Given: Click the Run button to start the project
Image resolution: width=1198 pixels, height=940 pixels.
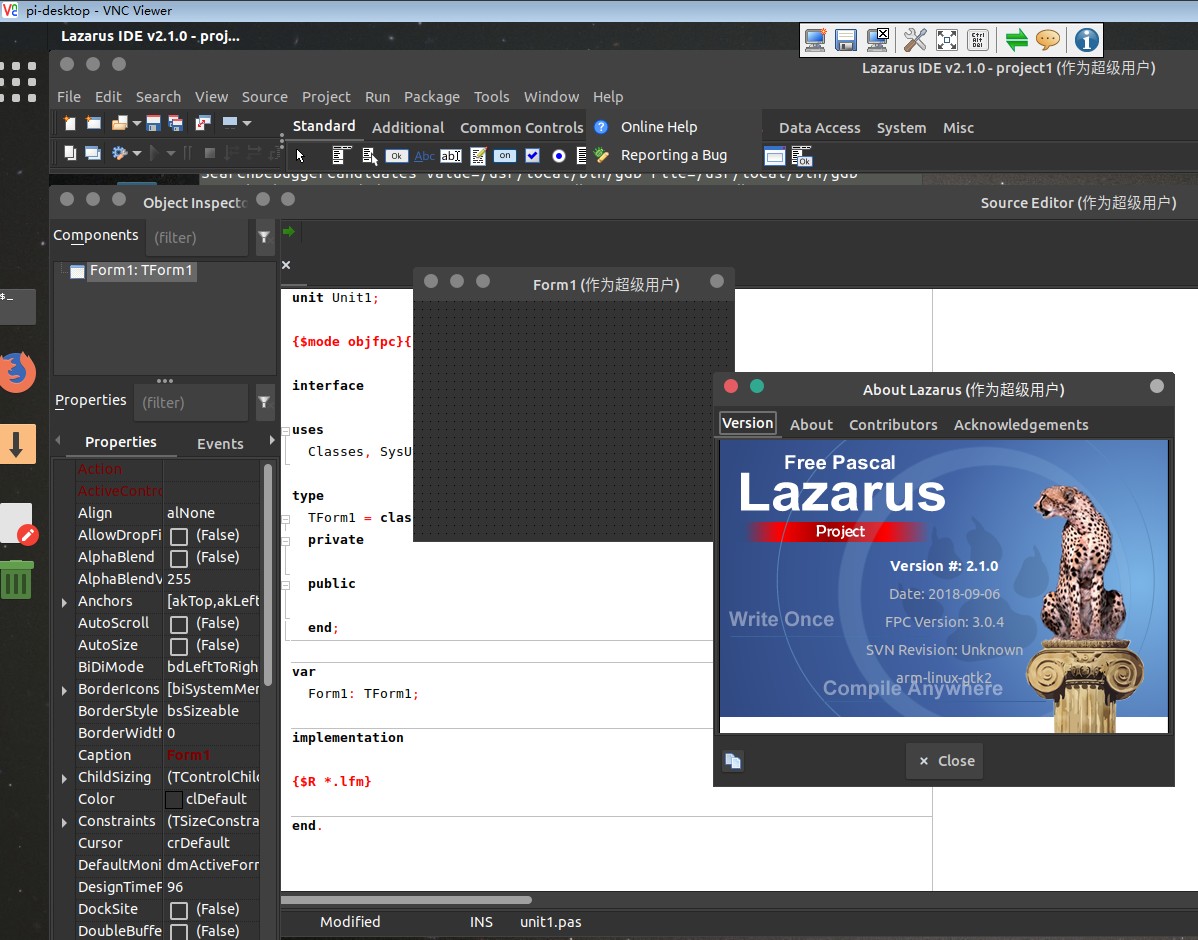Looking at the screenshot, I should 154,154.
